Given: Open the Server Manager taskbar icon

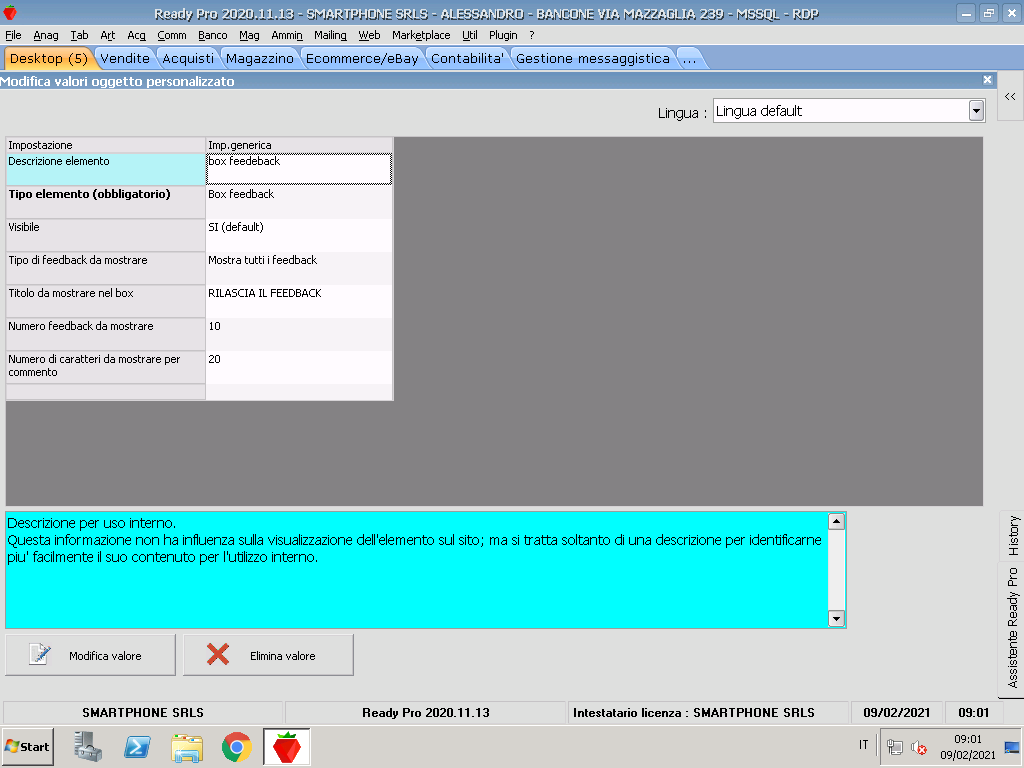Looking at the screenshot, I should click(88, 746).
